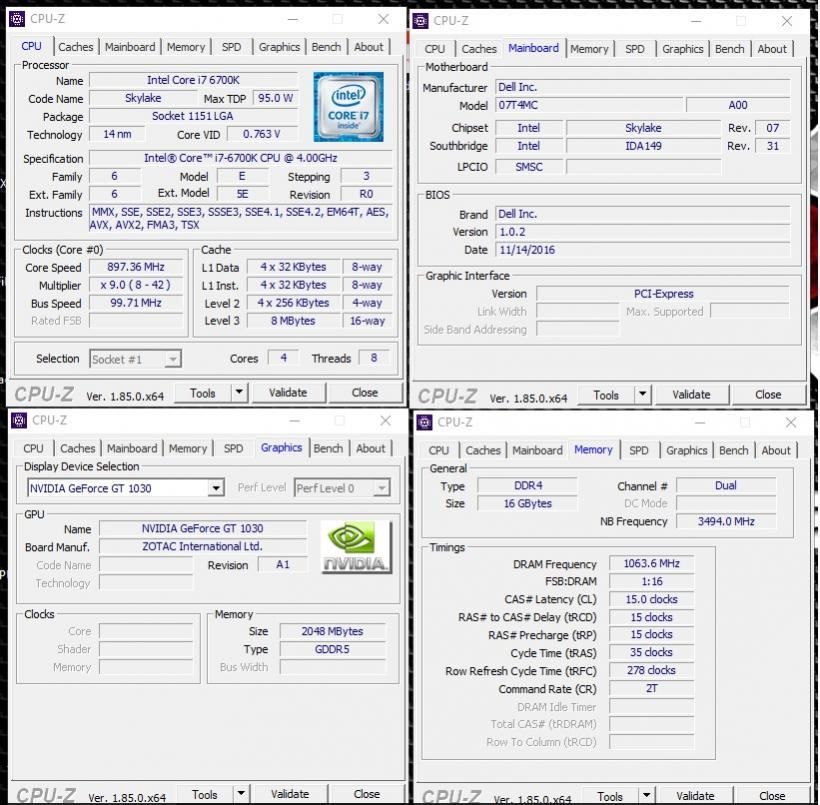Image resolution: width=820 pixels, height=805 pixels.
Task: Select Bench tab in Graphics window
Action: pyautogui.click(x=328, y=448)
